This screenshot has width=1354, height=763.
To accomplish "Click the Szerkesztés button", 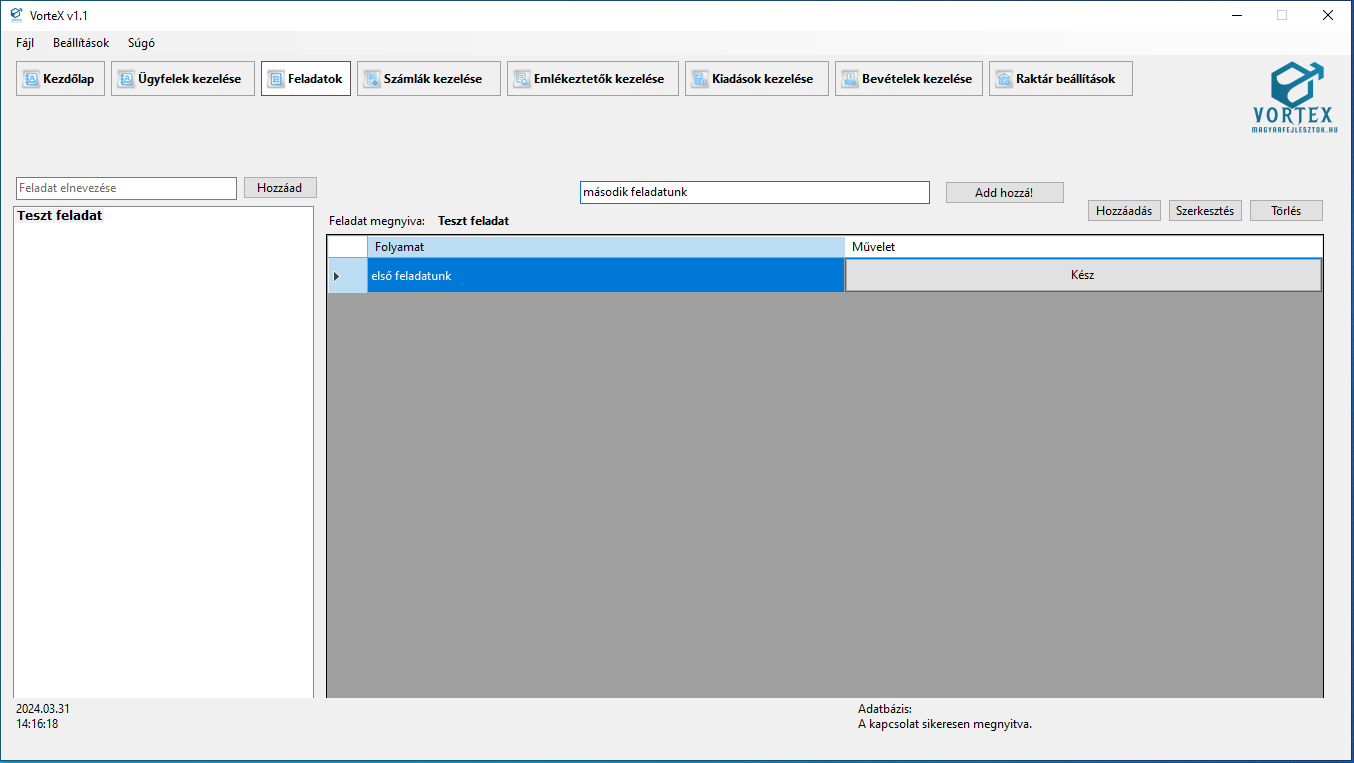I will 1204,211.
